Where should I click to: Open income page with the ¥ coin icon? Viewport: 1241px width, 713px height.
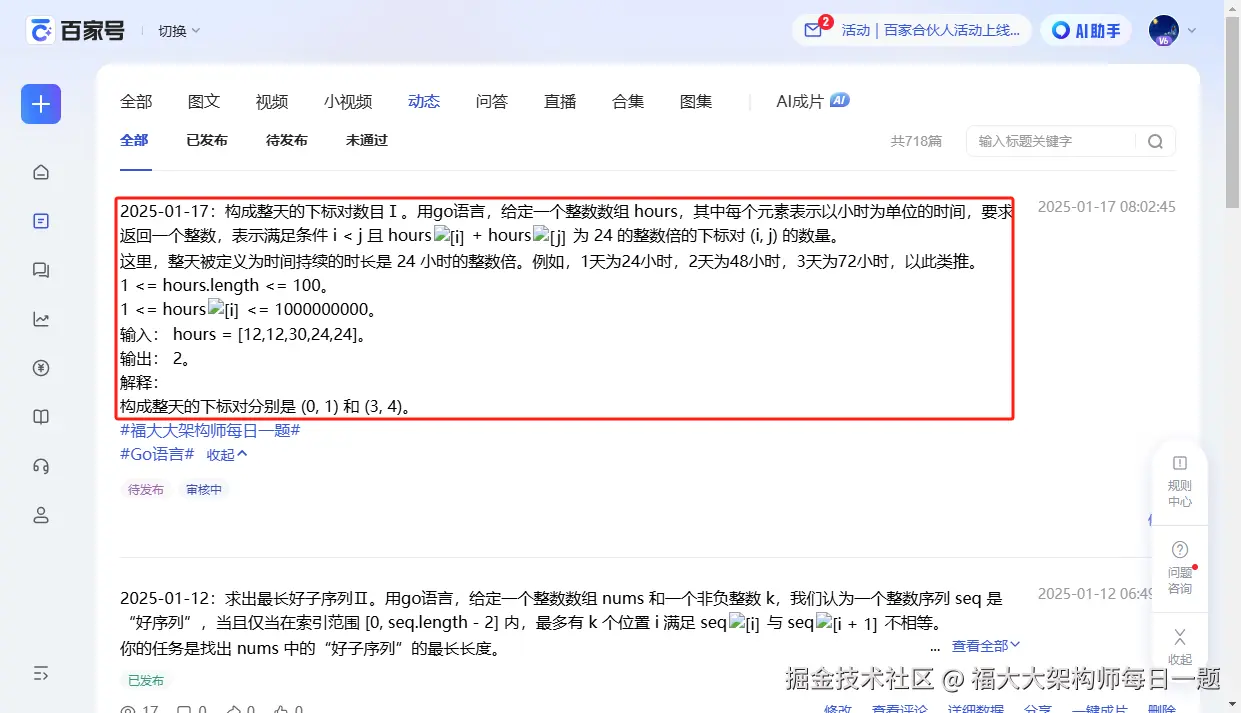40,367
